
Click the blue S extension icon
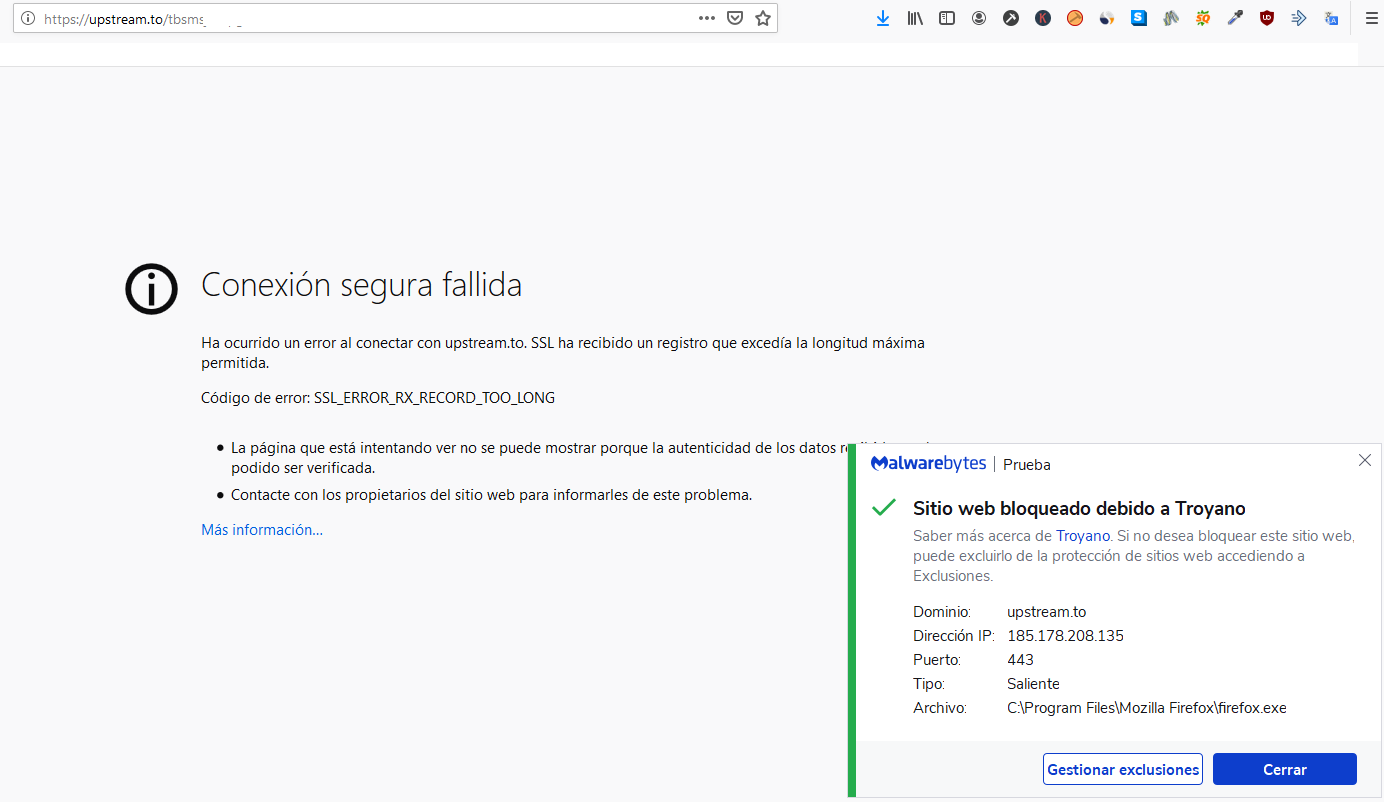pos(1139,18)
